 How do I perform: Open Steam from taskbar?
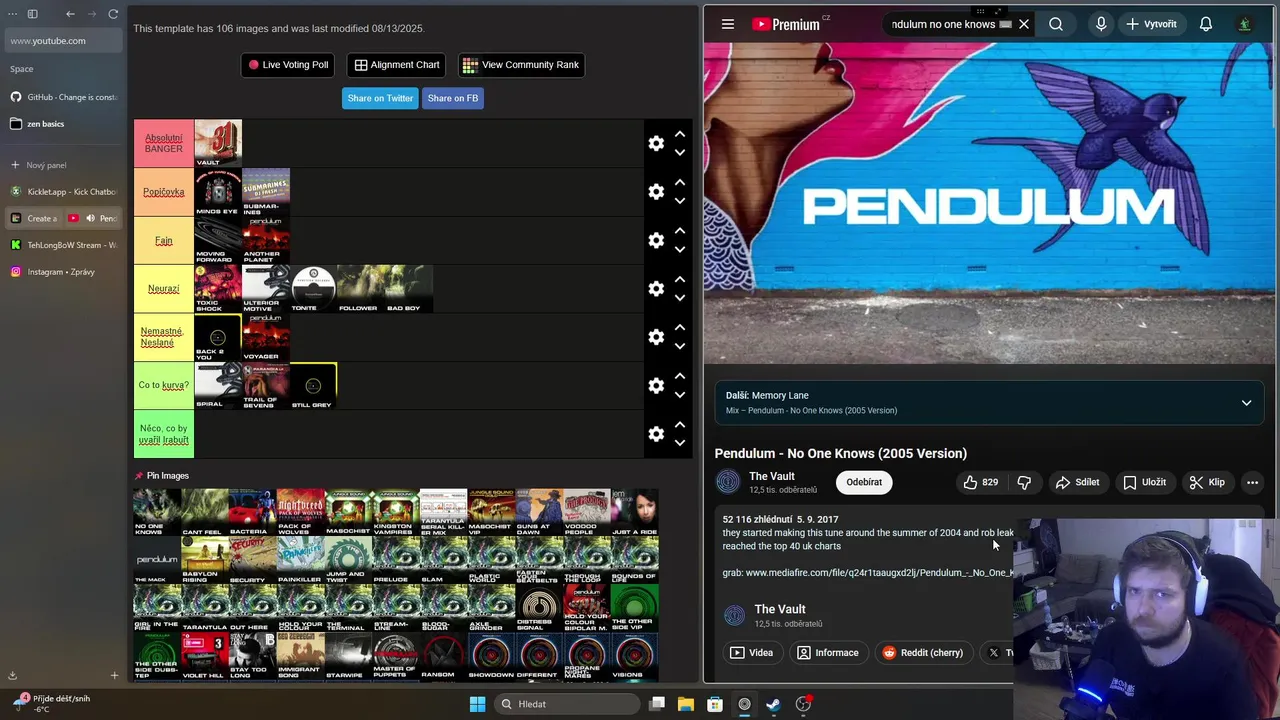click(773, 704)
